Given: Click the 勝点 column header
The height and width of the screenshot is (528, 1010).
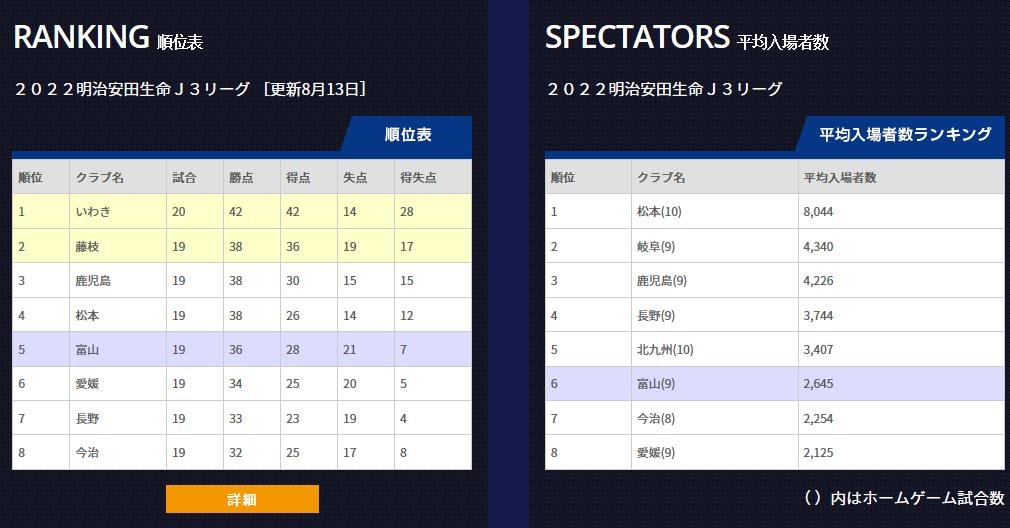Looking at the screenshot, I should (x=240, y=177).
